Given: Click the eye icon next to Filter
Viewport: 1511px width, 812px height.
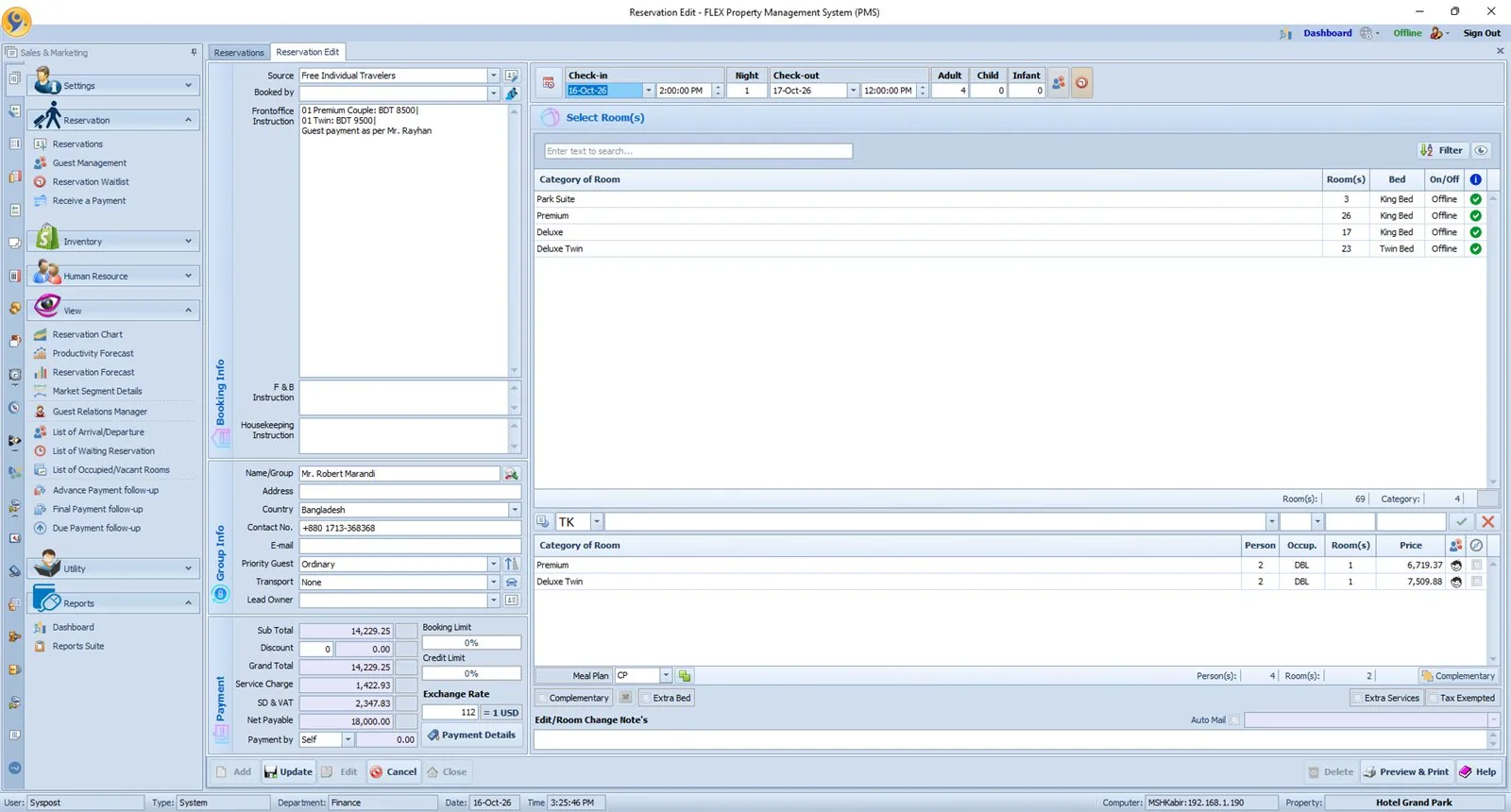Looking at the screenshot, I should click(x=1481, y=150).
